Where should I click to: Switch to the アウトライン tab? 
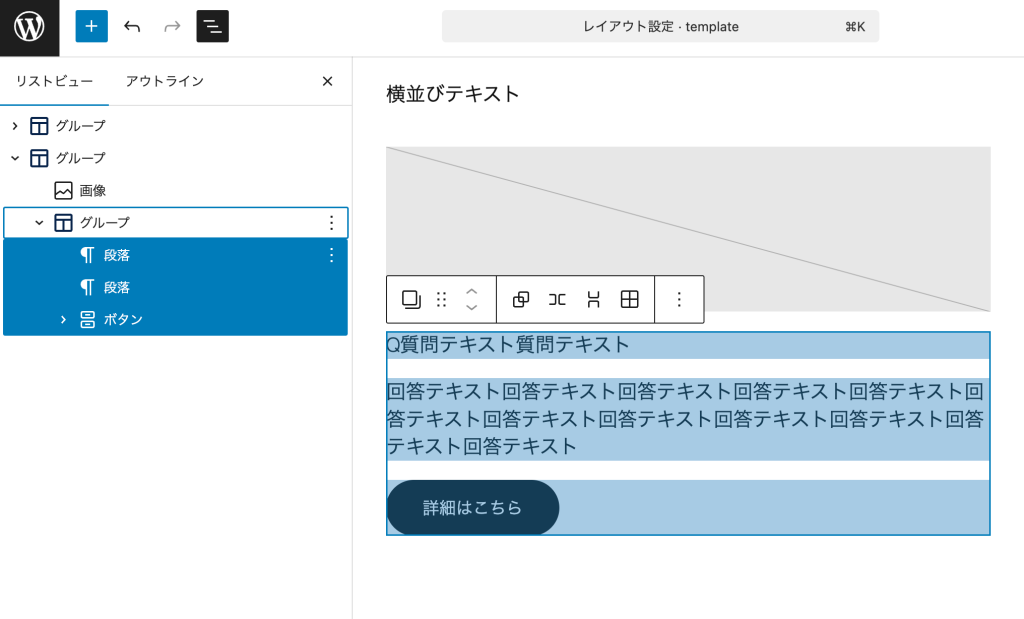(x=165, y=81)
